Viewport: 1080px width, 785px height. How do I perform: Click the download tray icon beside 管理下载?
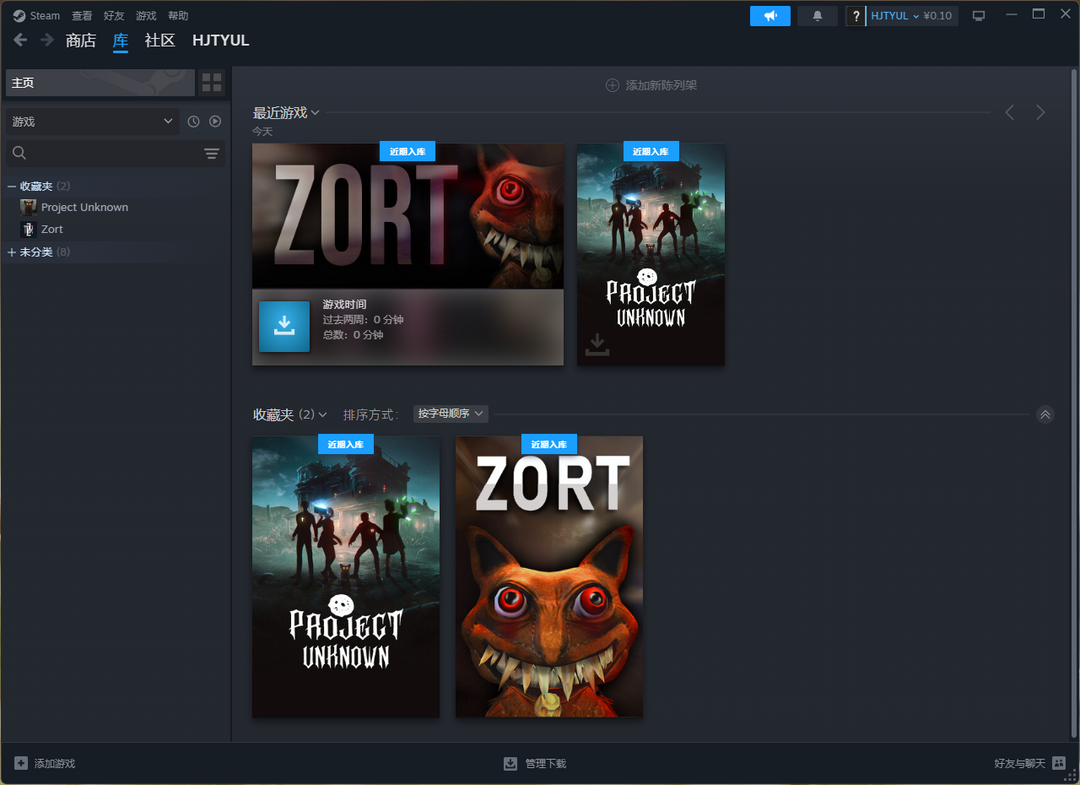[x=510, y=764]
